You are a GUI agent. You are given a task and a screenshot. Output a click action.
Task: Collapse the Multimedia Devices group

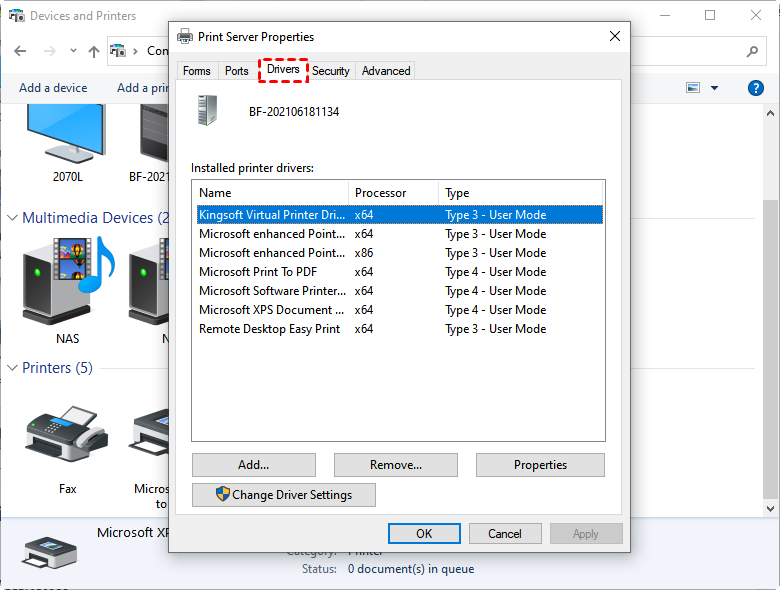click(12, 218)
